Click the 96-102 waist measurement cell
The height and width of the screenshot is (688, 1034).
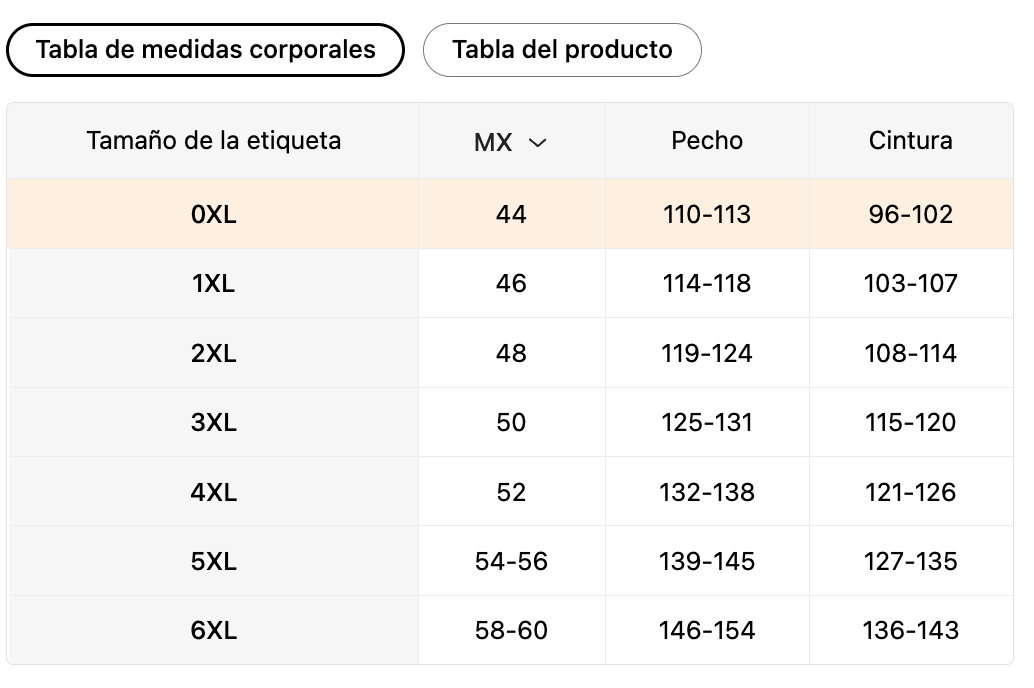(911, 214)
